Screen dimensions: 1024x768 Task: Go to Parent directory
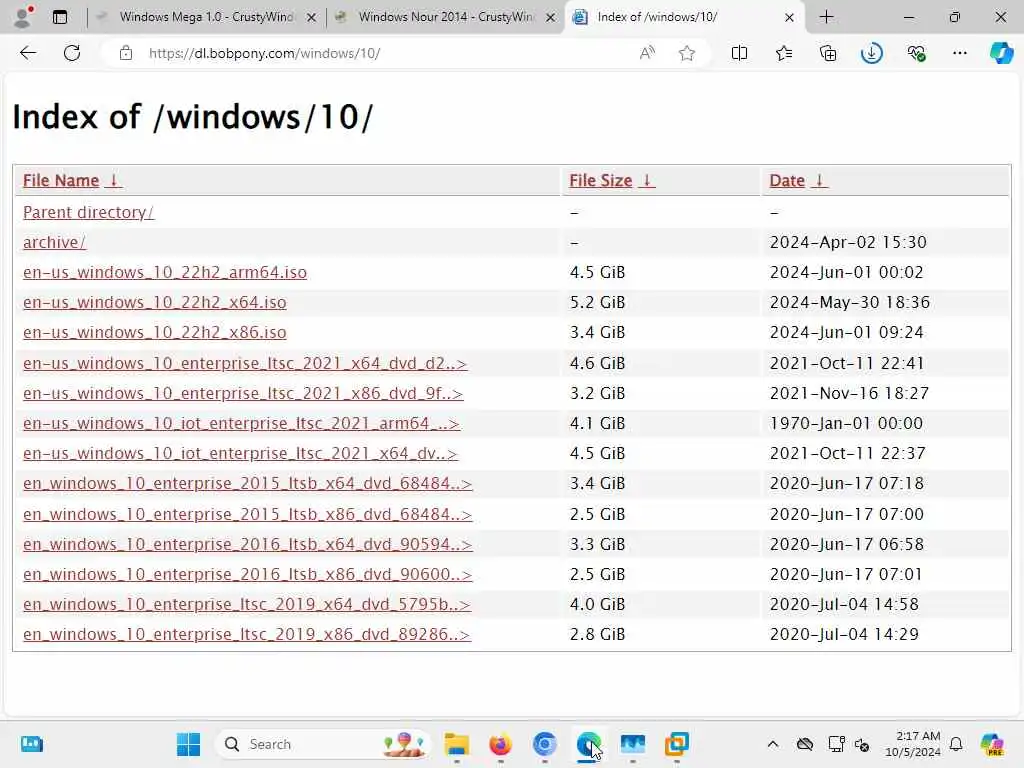(x=88, y=212)
